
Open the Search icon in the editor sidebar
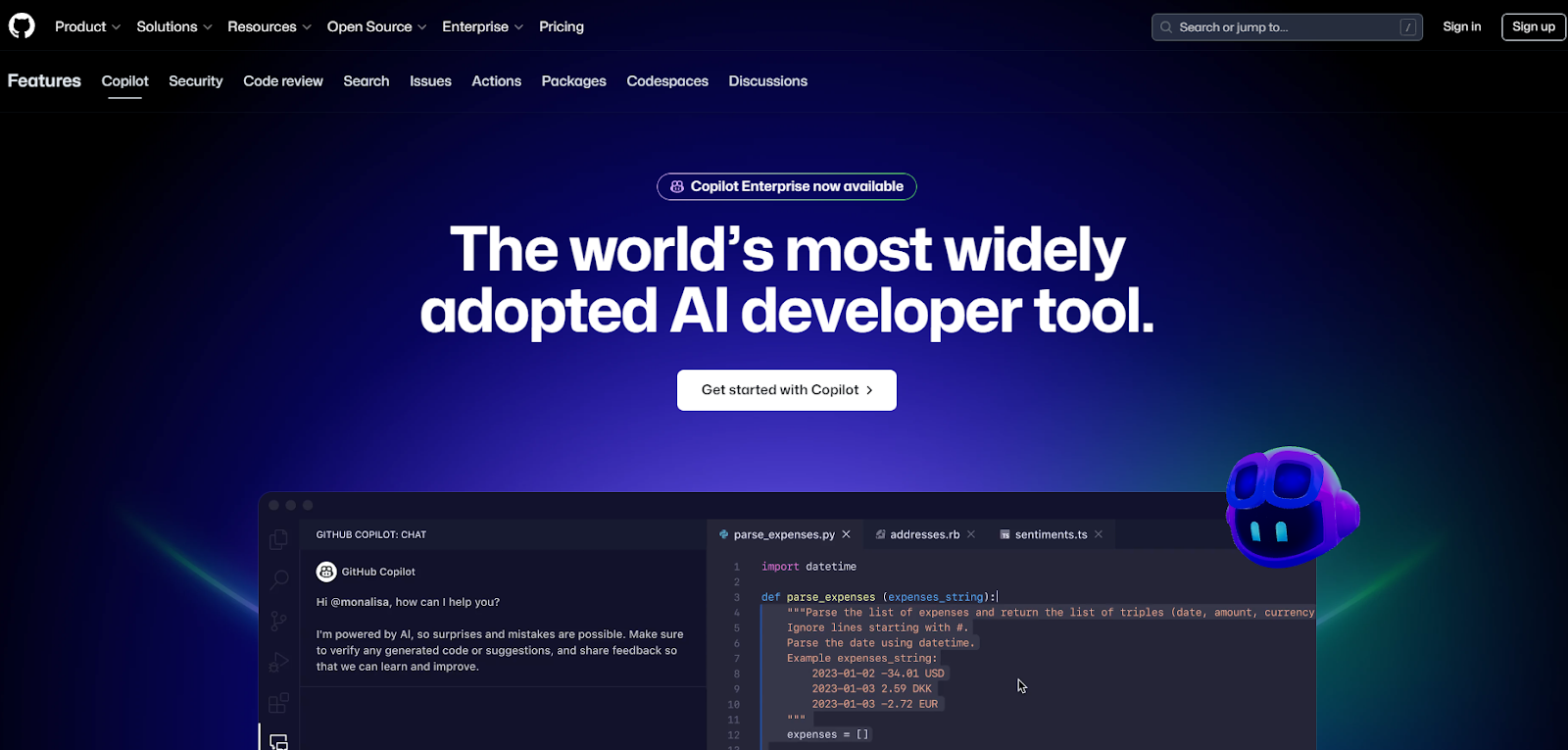(x=279, y=579)
